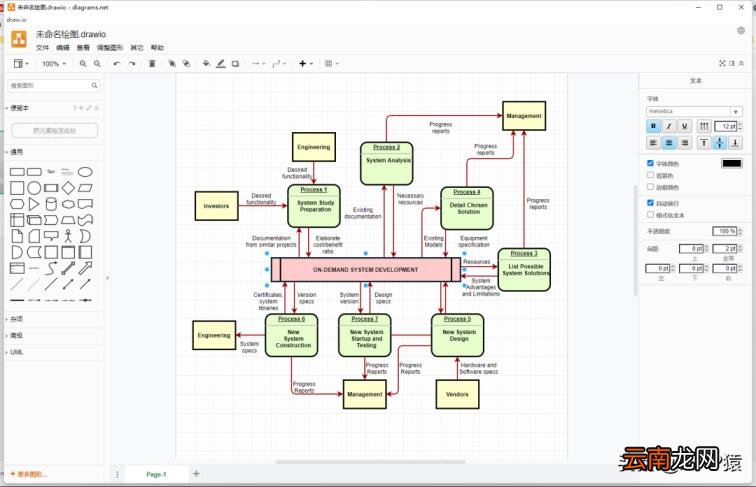Pick the circle shape in the palette

pyautogui.click(x=34, y=188)
